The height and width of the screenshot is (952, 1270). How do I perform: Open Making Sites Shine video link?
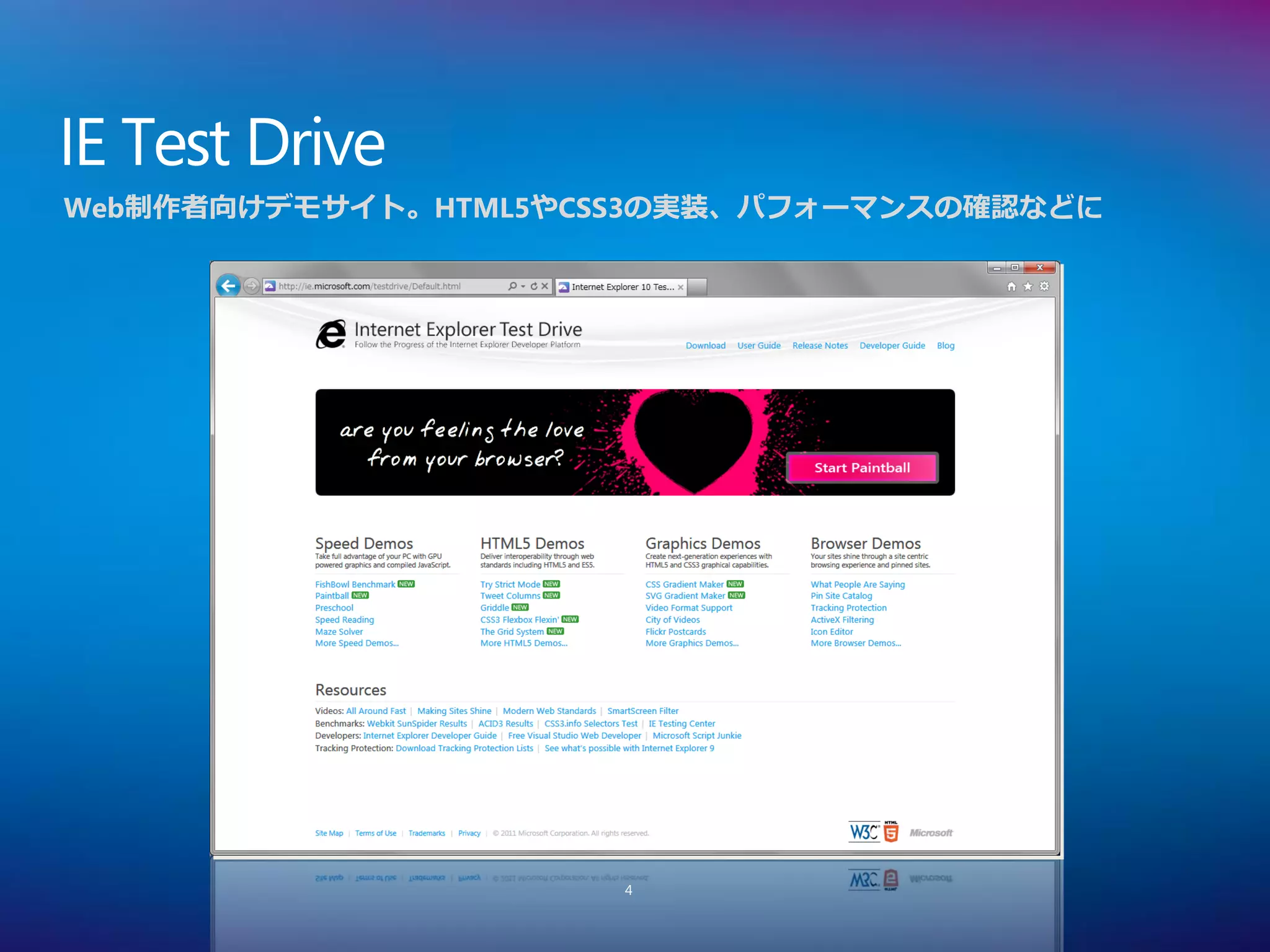(454, 711)
